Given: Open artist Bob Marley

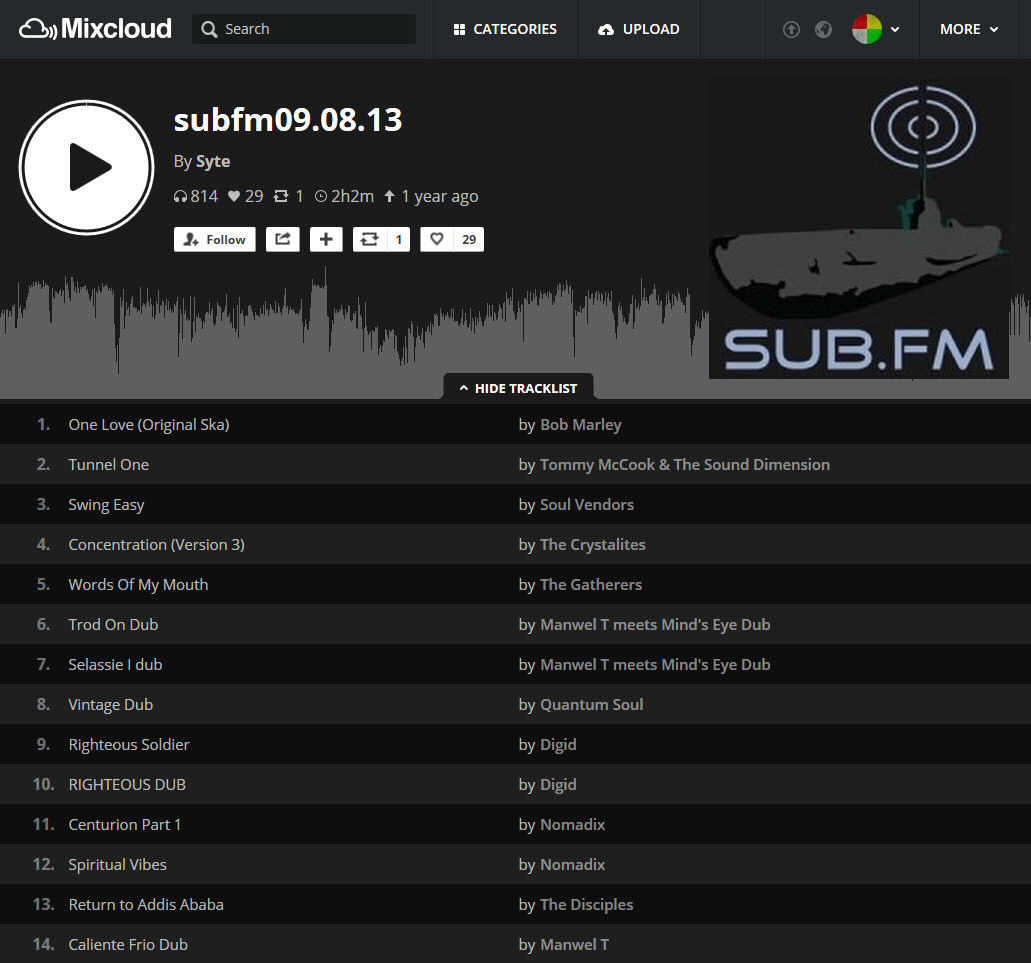Looking at the screenshot, I should (x=581, y=425).
